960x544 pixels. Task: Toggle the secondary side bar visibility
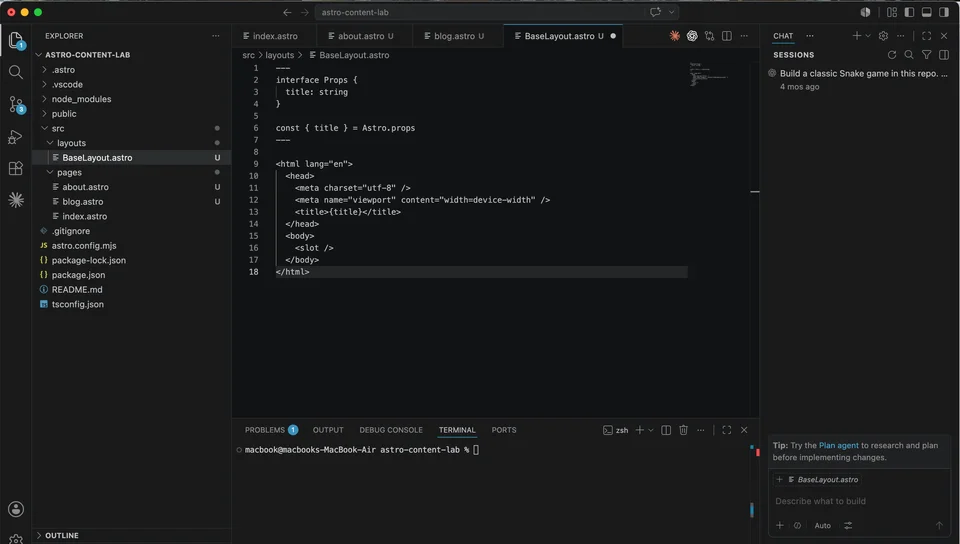pos(943,12)
